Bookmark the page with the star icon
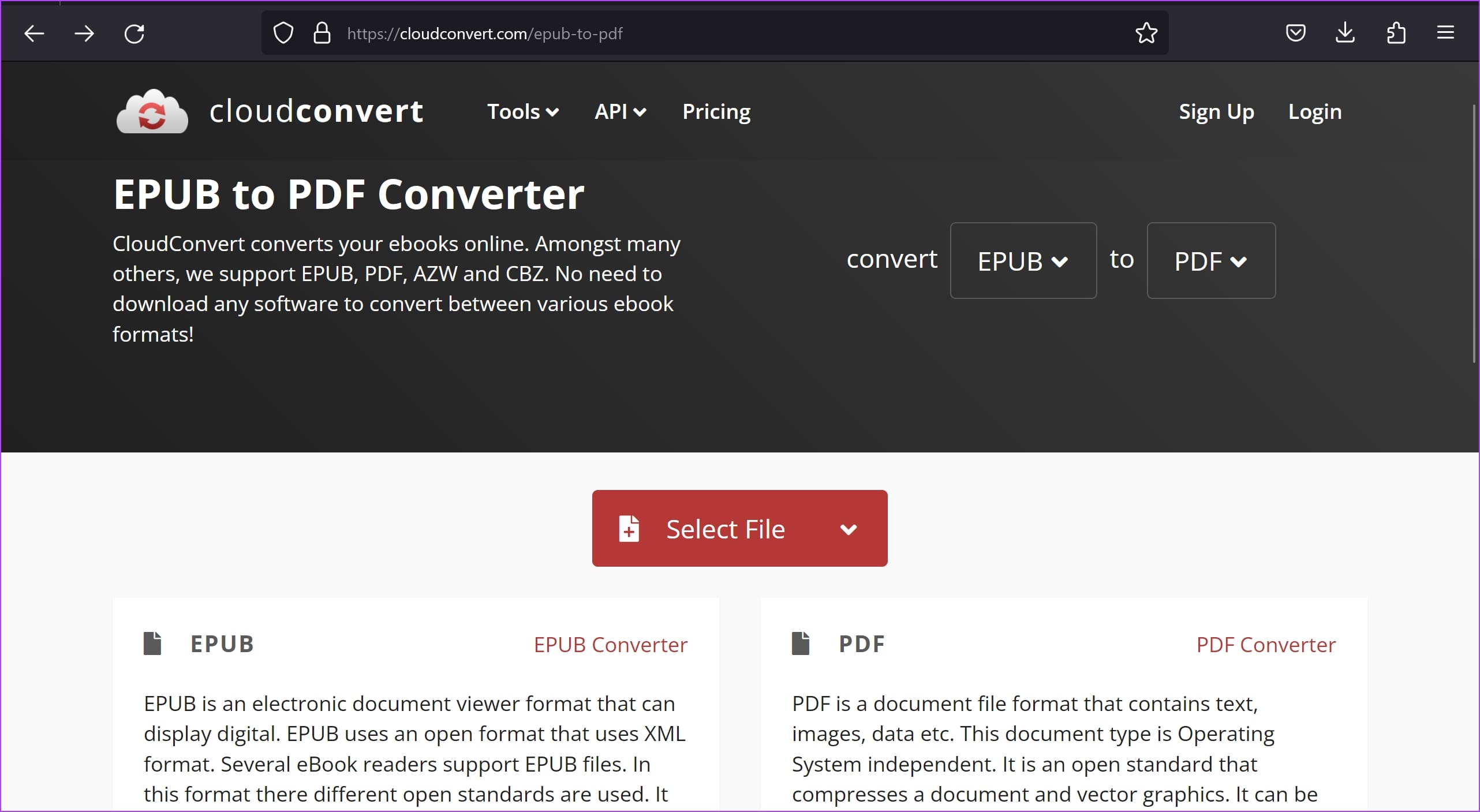 1146,33
